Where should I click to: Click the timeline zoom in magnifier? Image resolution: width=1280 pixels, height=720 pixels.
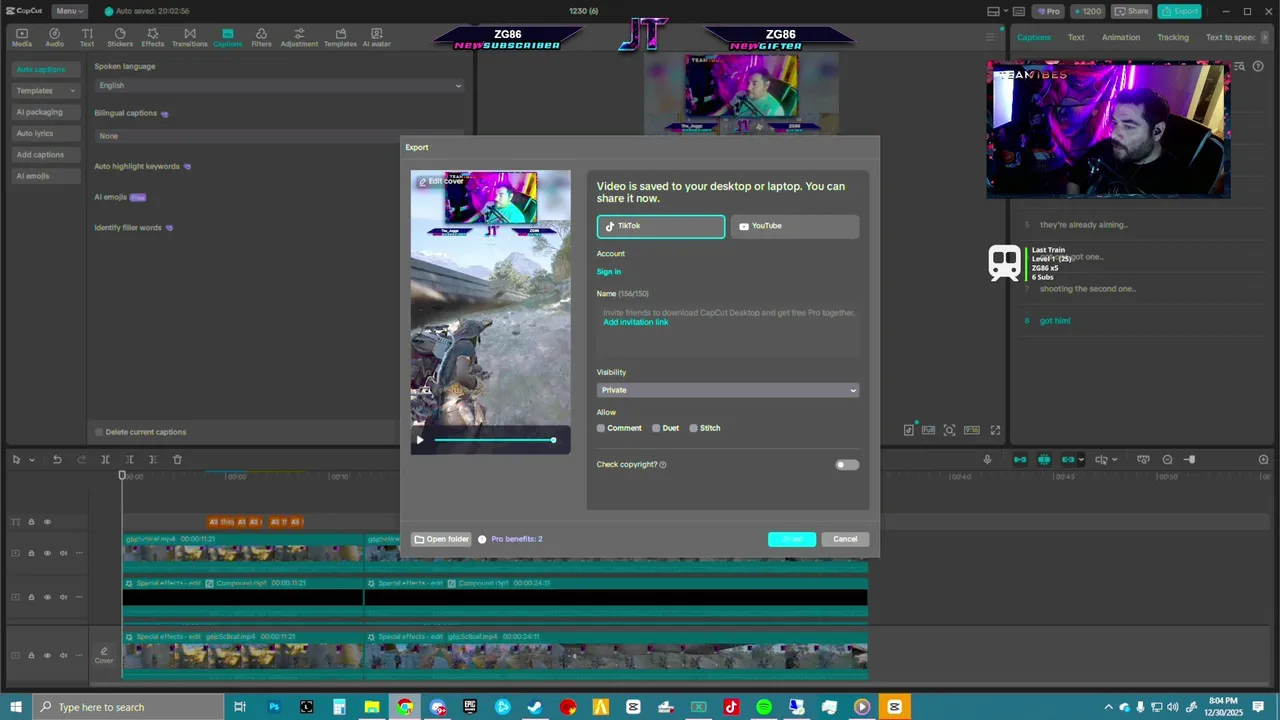pos(1263,460)
